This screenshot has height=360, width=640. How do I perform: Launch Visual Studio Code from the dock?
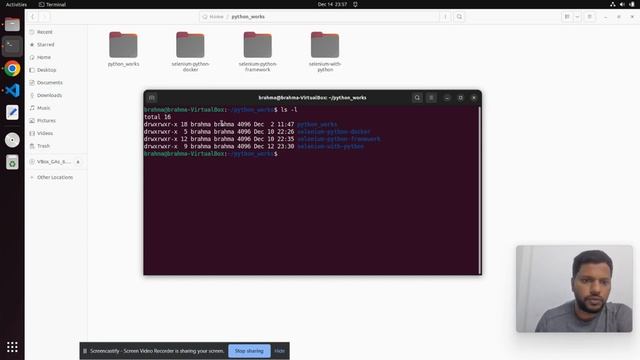coord(12,90)
